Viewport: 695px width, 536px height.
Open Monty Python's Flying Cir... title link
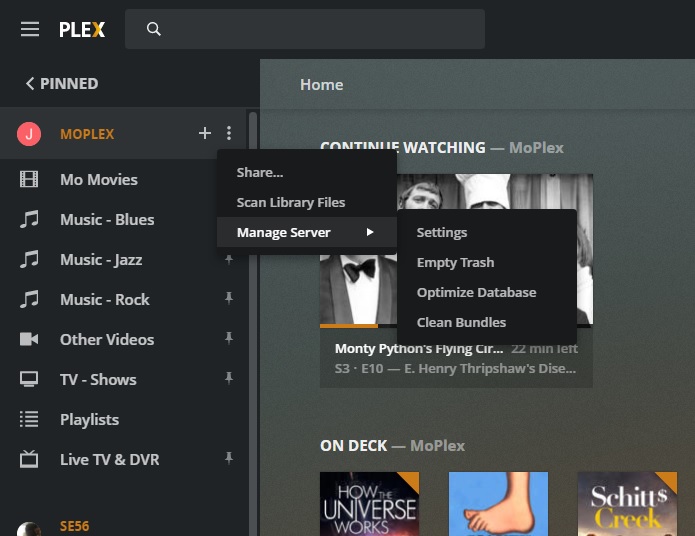point(419,348)
